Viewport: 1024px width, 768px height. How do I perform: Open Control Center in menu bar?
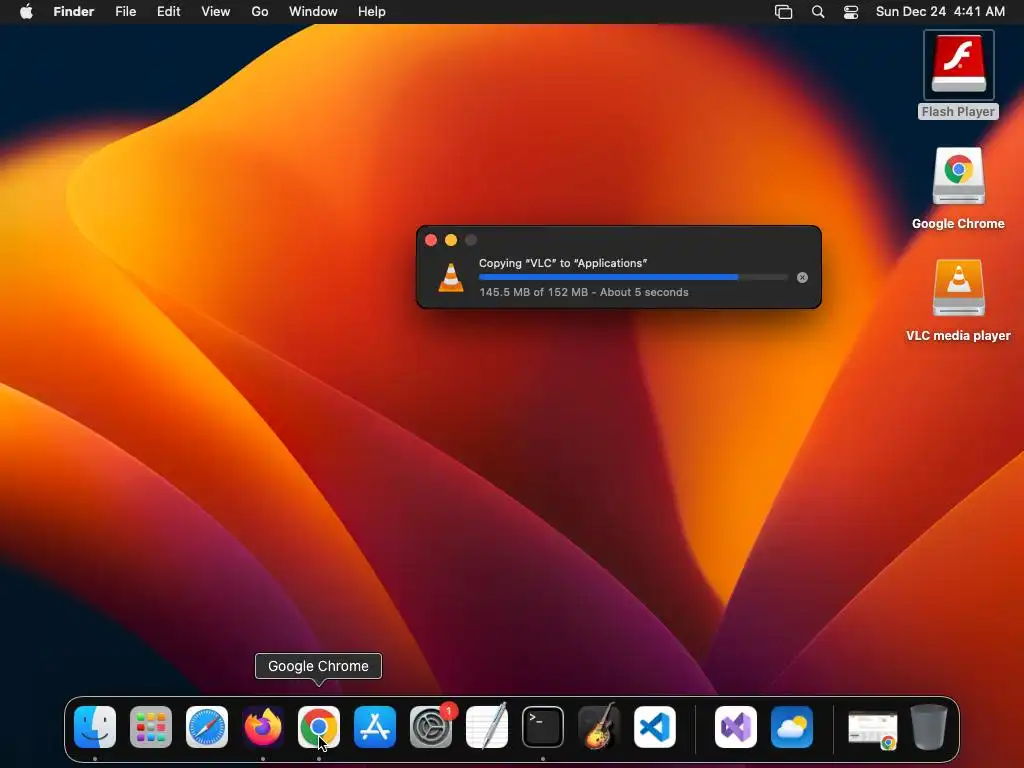pyautogui.click(x=851, y=12)
